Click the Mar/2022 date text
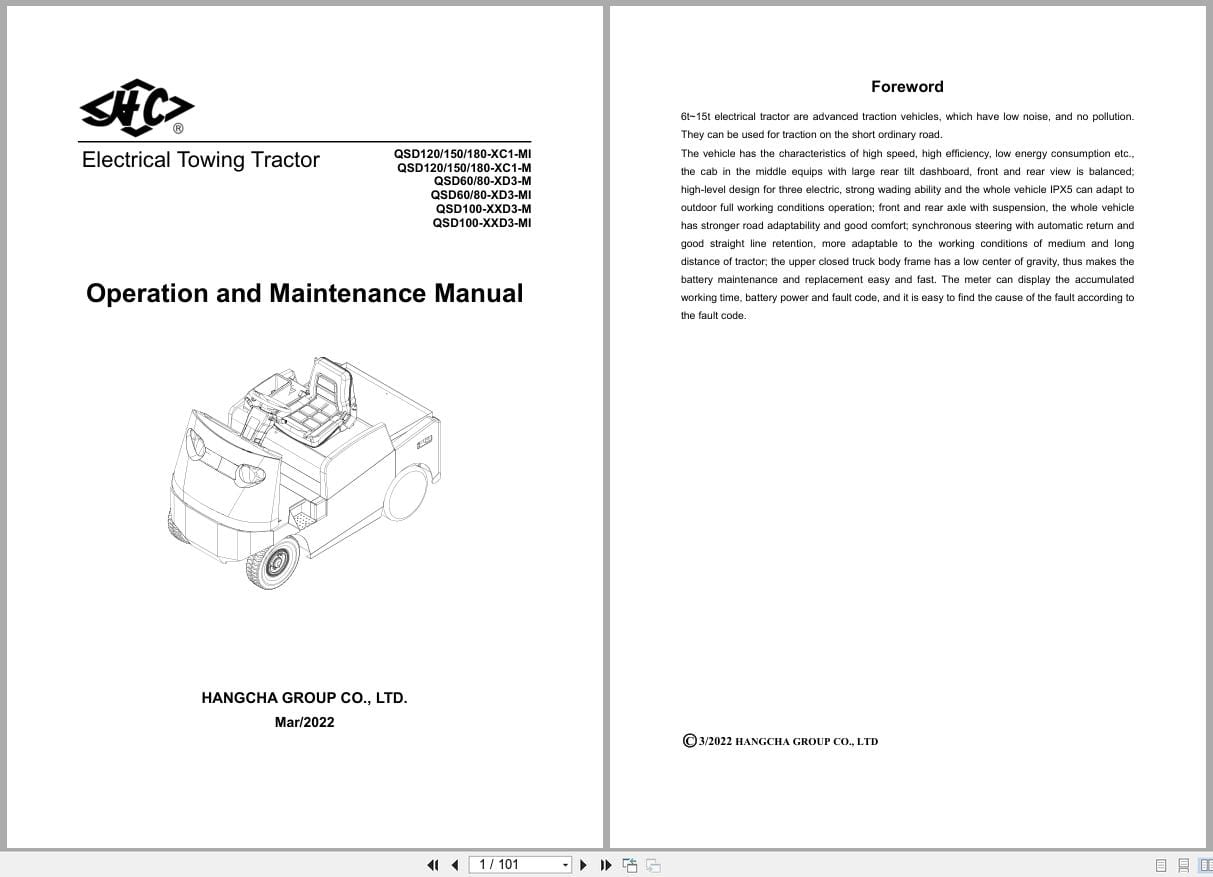 pyautogui.click(x=304, y=722)
